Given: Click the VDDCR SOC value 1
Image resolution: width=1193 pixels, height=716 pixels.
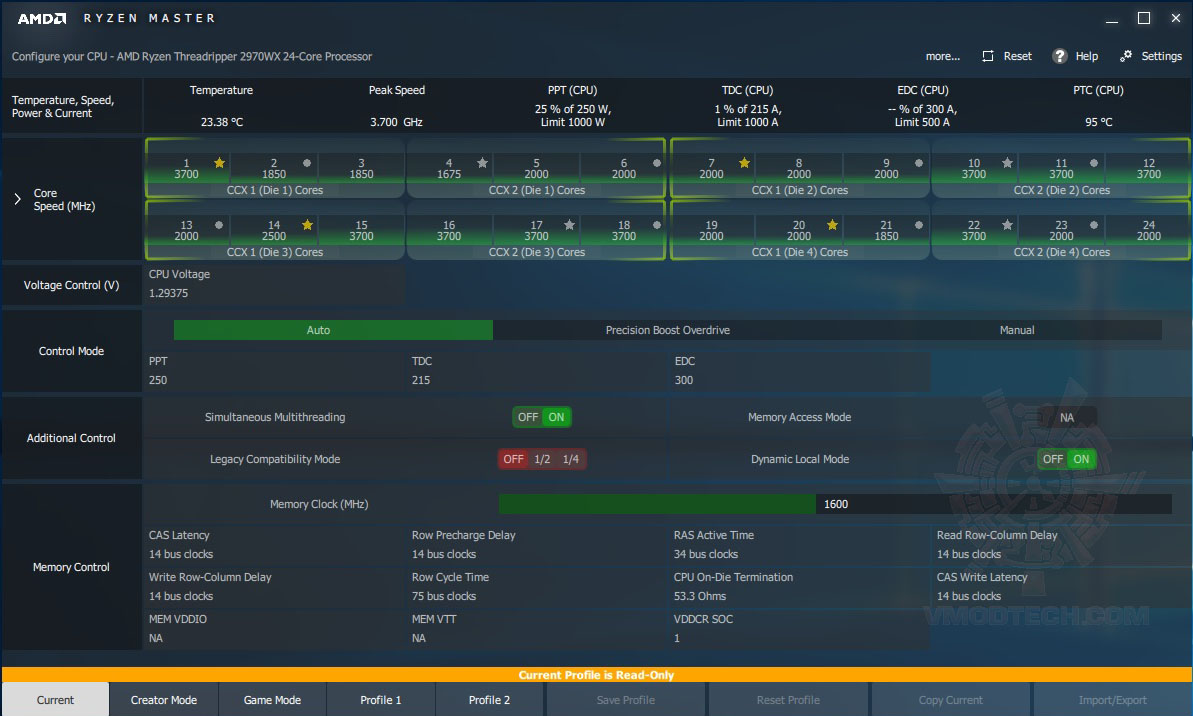Looking at the screenshot, I should coord(676,638).
